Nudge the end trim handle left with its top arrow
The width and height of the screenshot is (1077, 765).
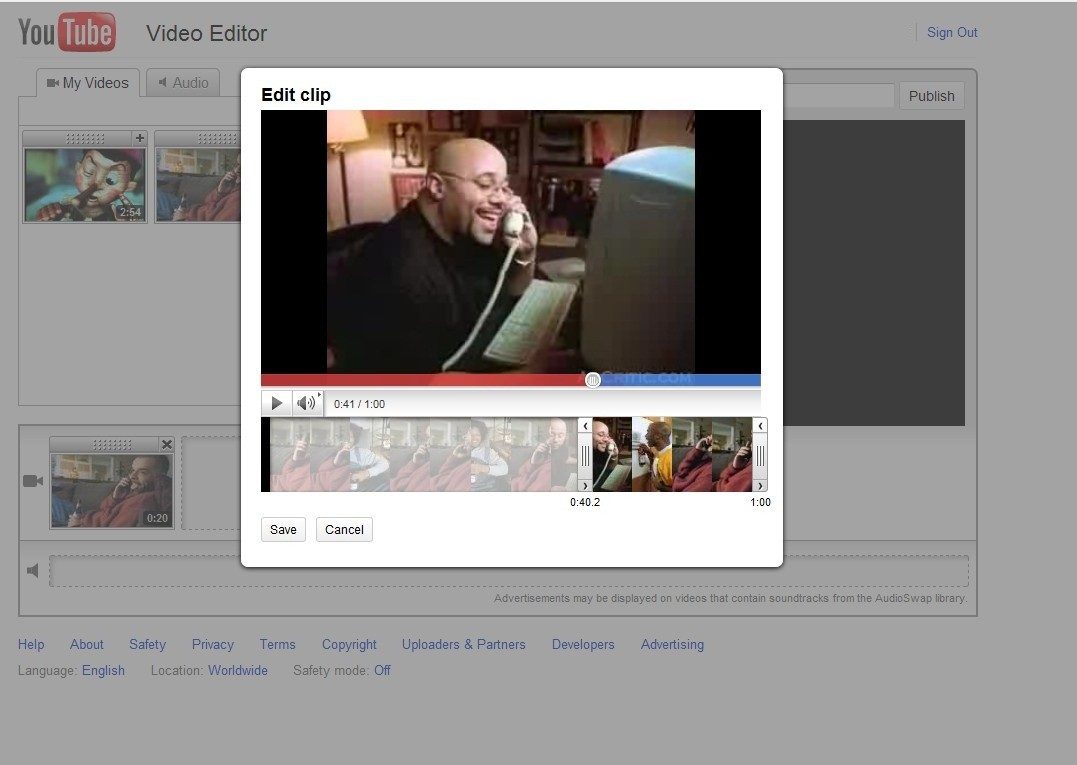[x=760, y=427]
